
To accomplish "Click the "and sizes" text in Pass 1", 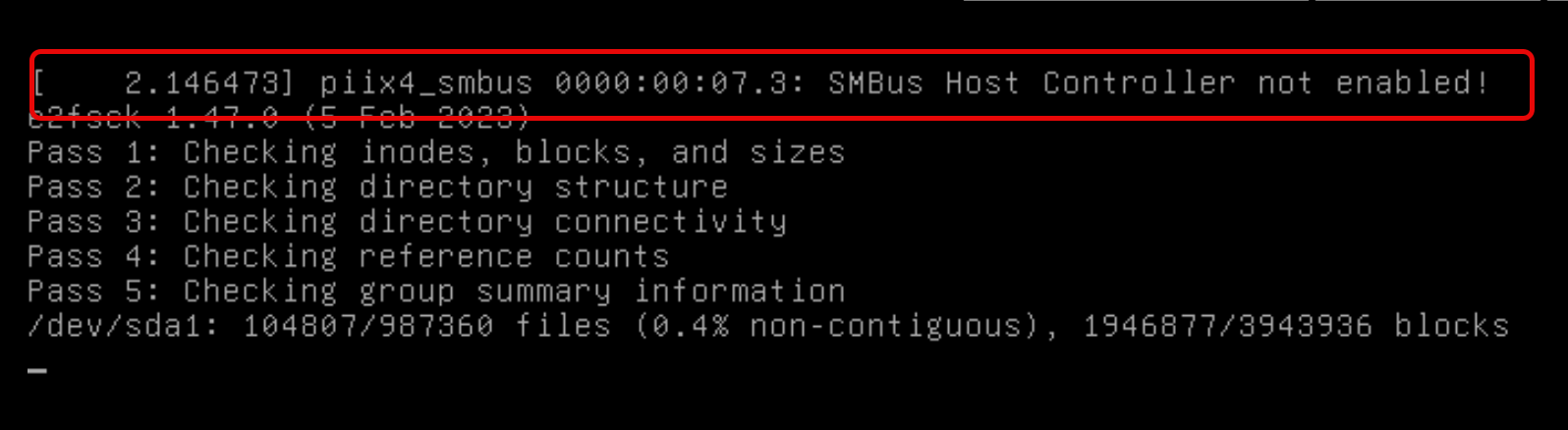I will click(x=757, y=153).
